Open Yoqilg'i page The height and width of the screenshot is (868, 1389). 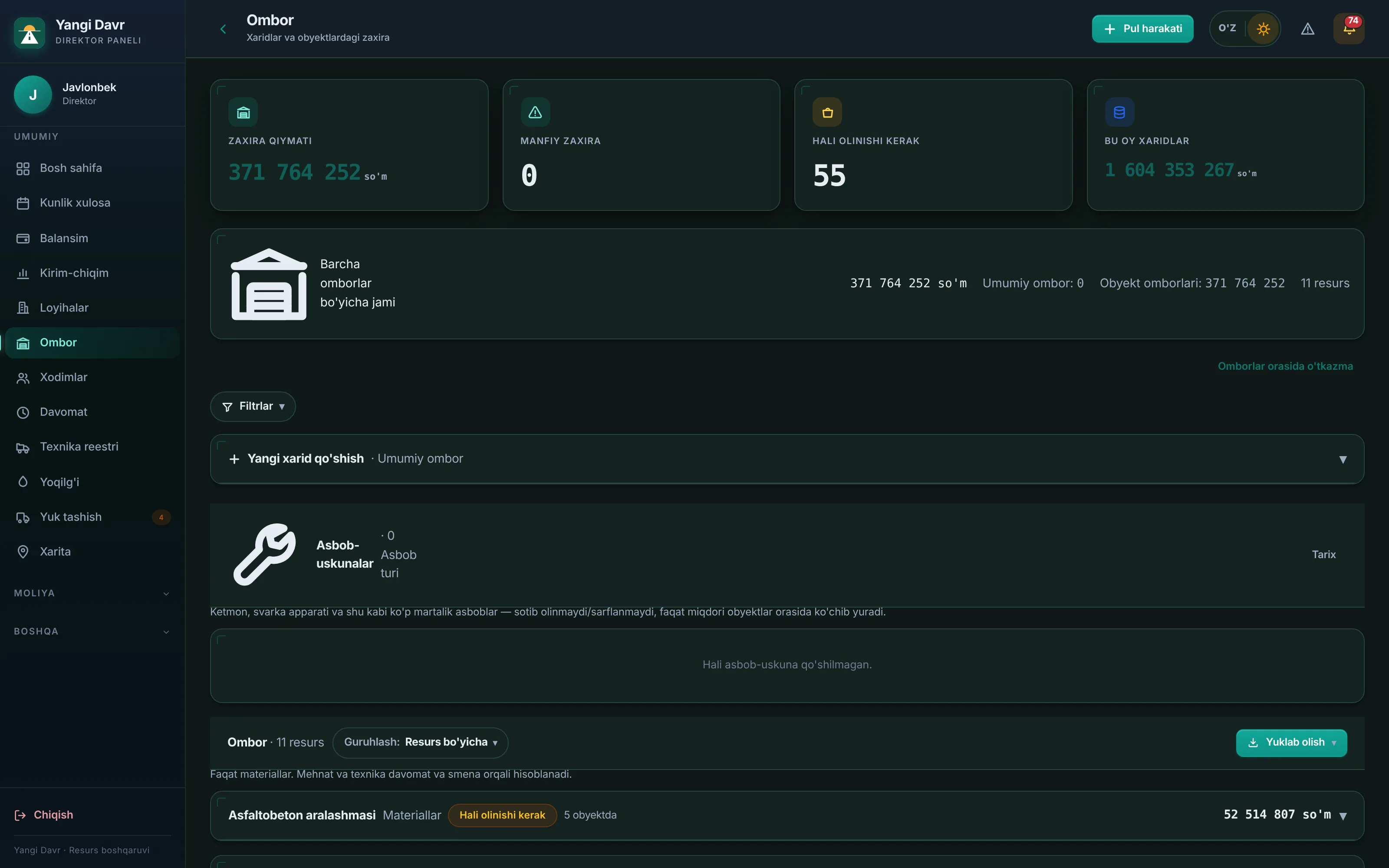pyautogui.click(x=92, y=482)
